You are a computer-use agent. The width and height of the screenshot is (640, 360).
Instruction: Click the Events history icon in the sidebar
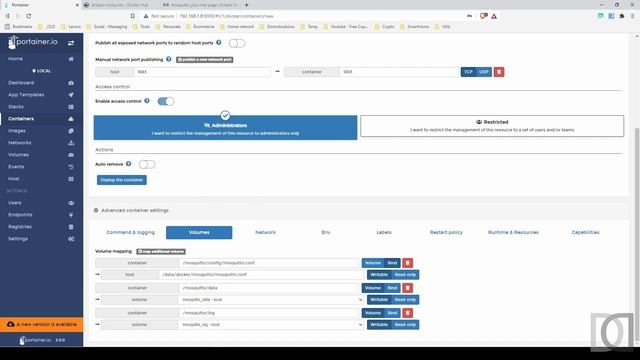point(71,167)
